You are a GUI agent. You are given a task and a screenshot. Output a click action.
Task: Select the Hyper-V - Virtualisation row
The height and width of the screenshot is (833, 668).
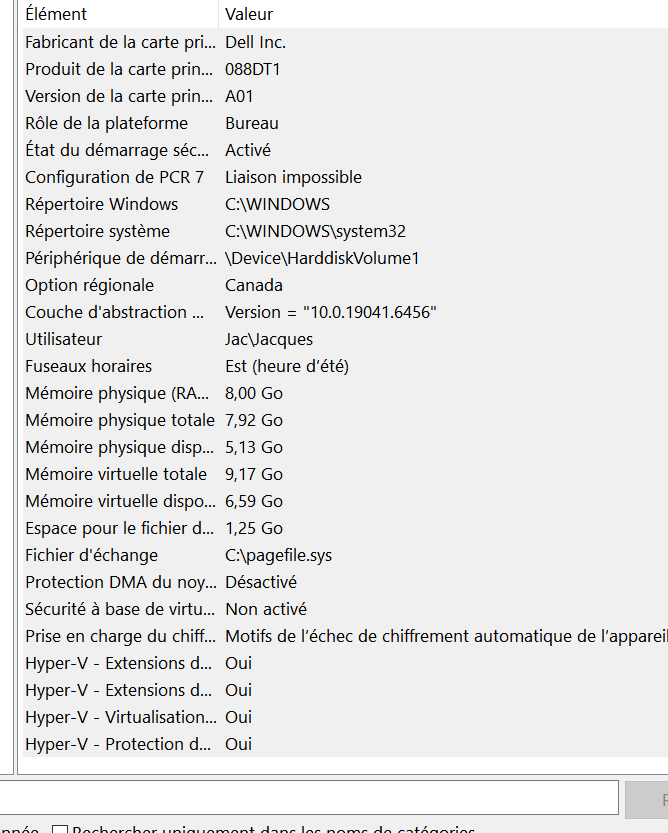point(345,717)
